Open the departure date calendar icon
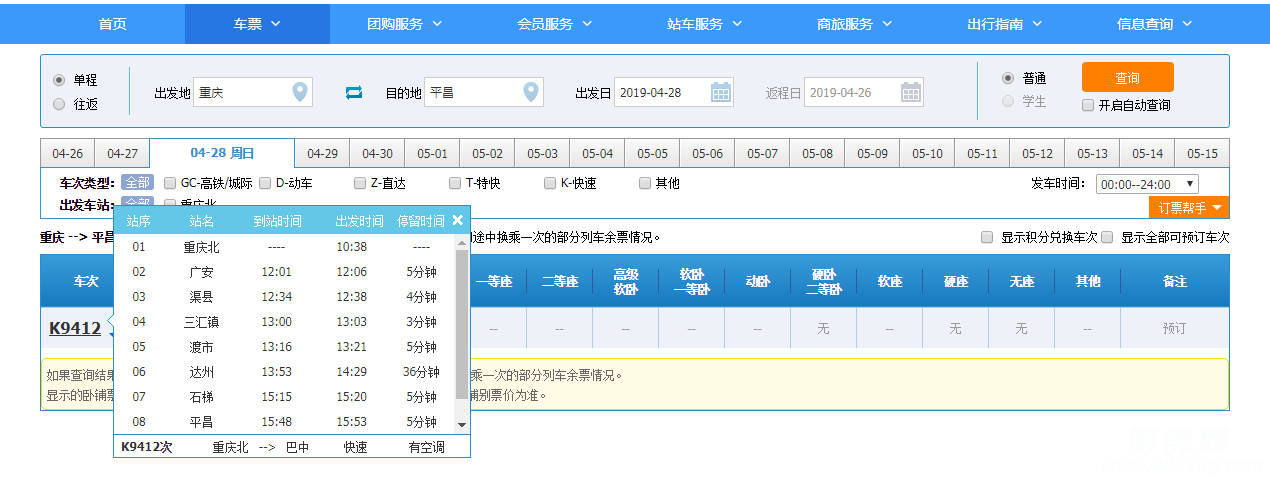Screen dimensions: 1270x480 pos(721,93)
